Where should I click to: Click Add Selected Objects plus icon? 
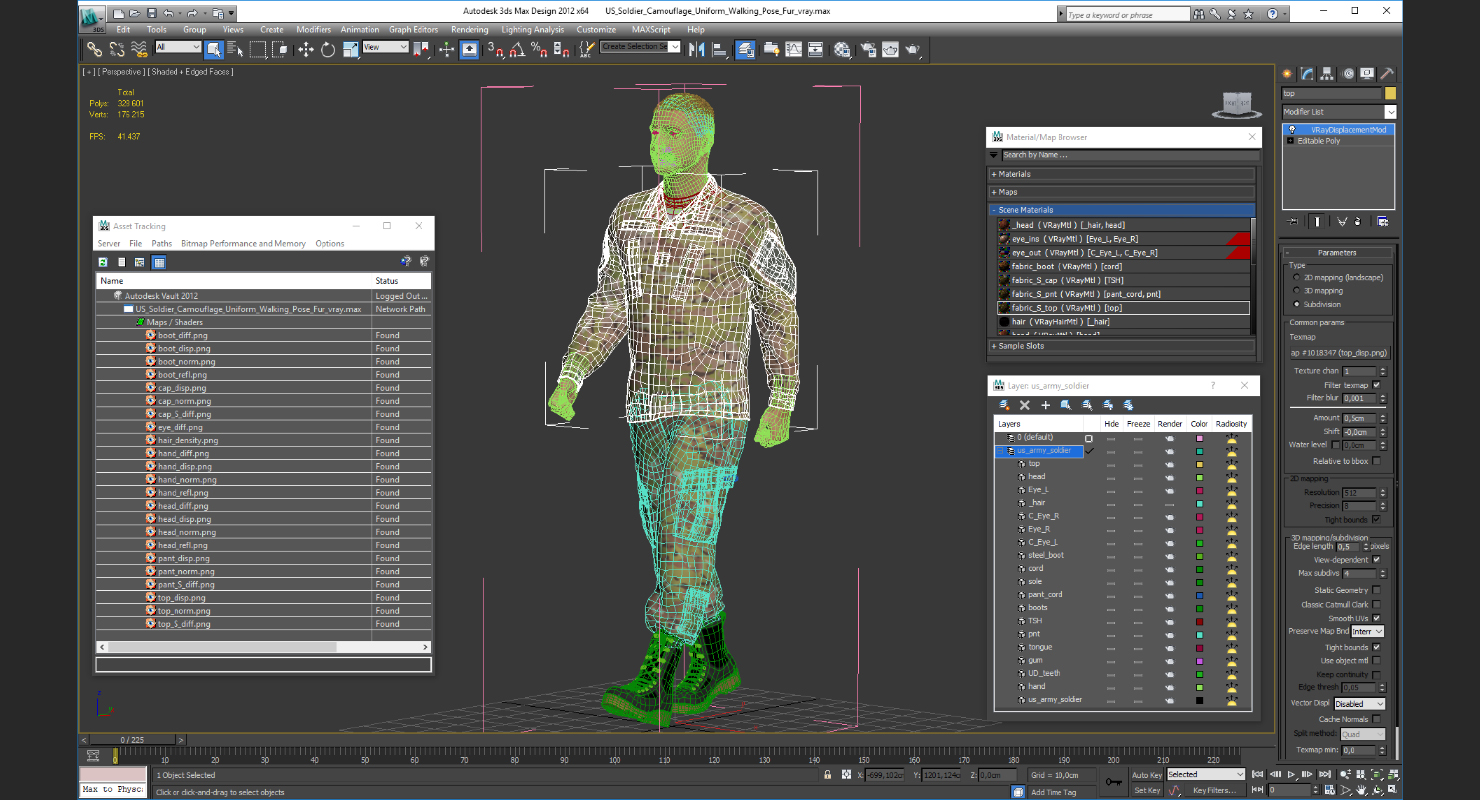pos(1046,405)
